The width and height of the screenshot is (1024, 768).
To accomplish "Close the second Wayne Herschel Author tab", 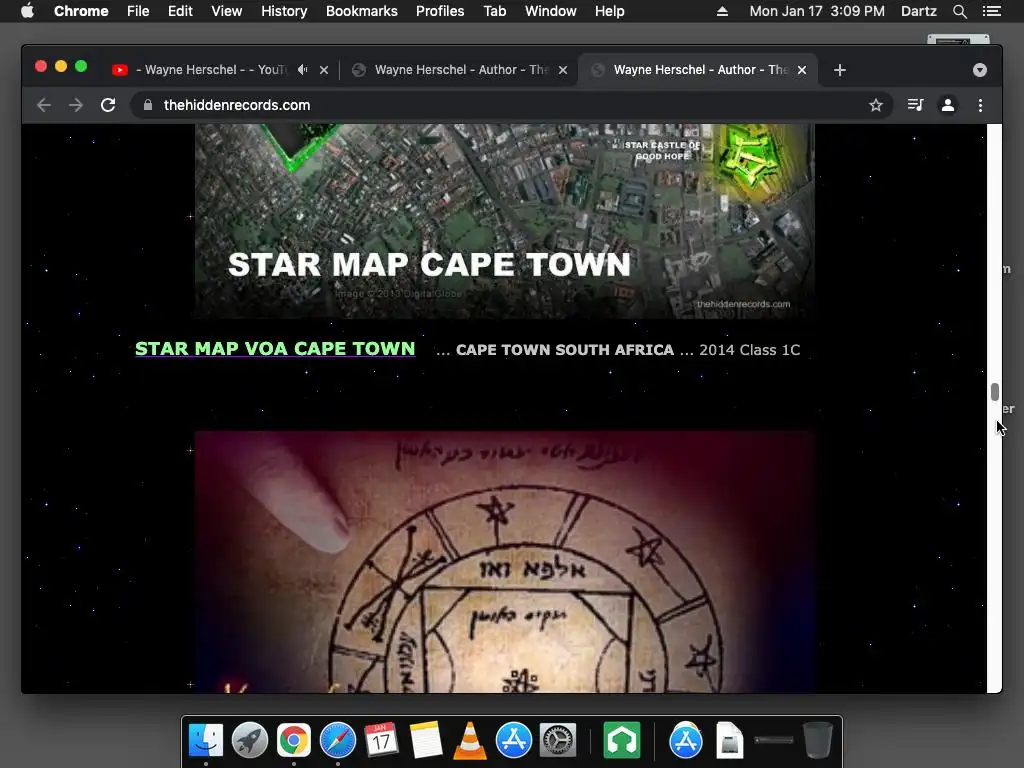I will (x=563, y=70).
